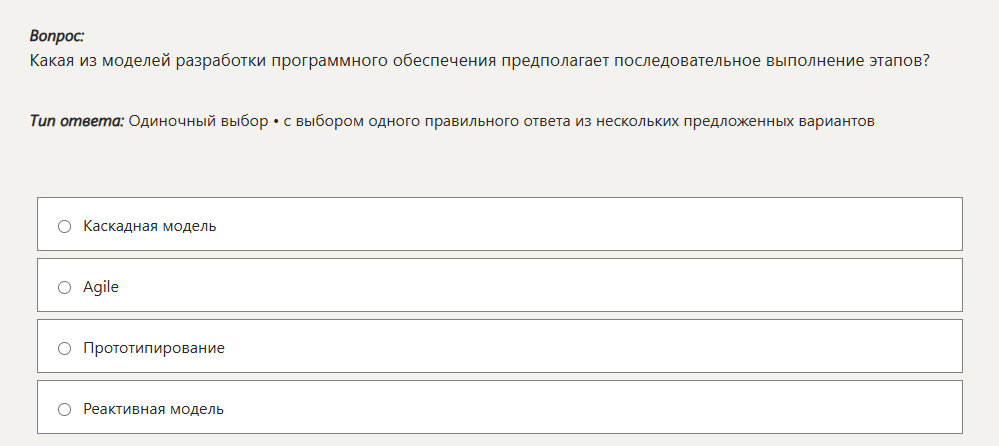999x446 pixels.
Task: Select the Каскадная модель radio button
Action: click(65, 226)
